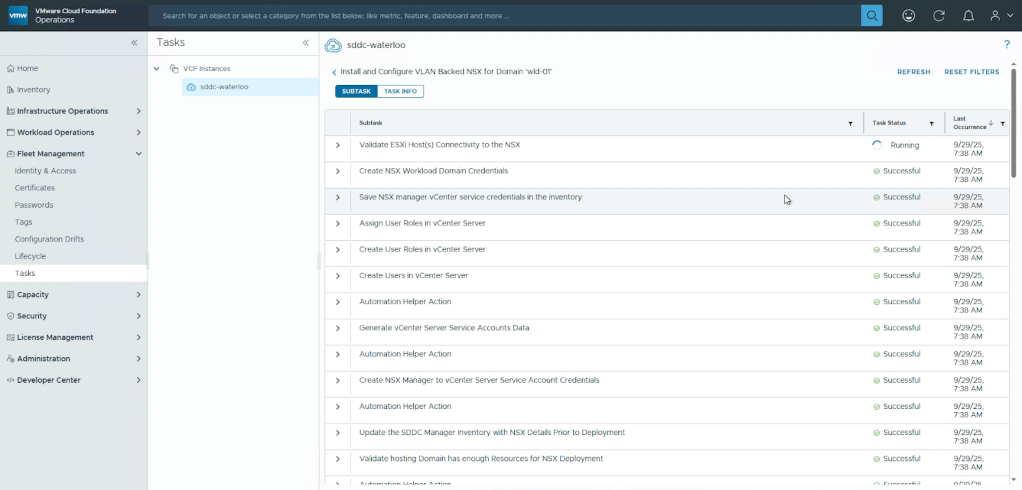Click the help question mark icon

coord(1006,45)
